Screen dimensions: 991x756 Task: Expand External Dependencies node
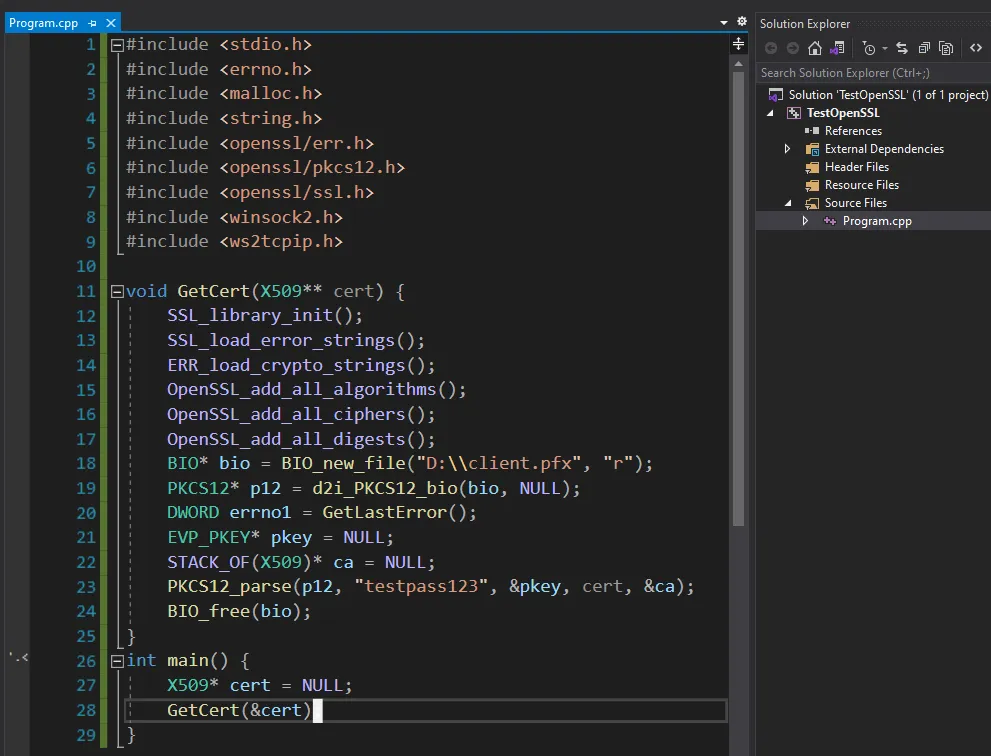[787, 149]
